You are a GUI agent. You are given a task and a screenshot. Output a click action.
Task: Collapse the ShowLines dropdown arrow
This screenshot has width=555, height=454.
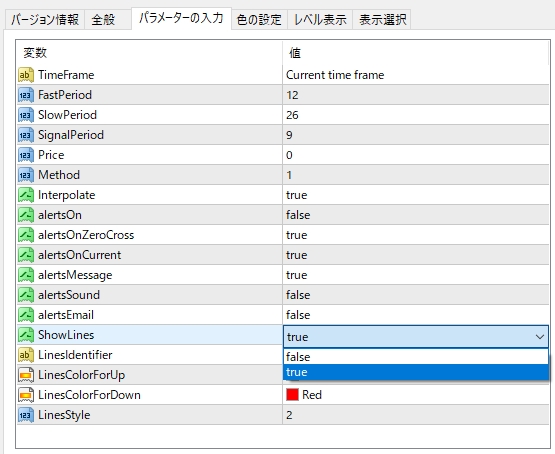(x=540, y=337)
